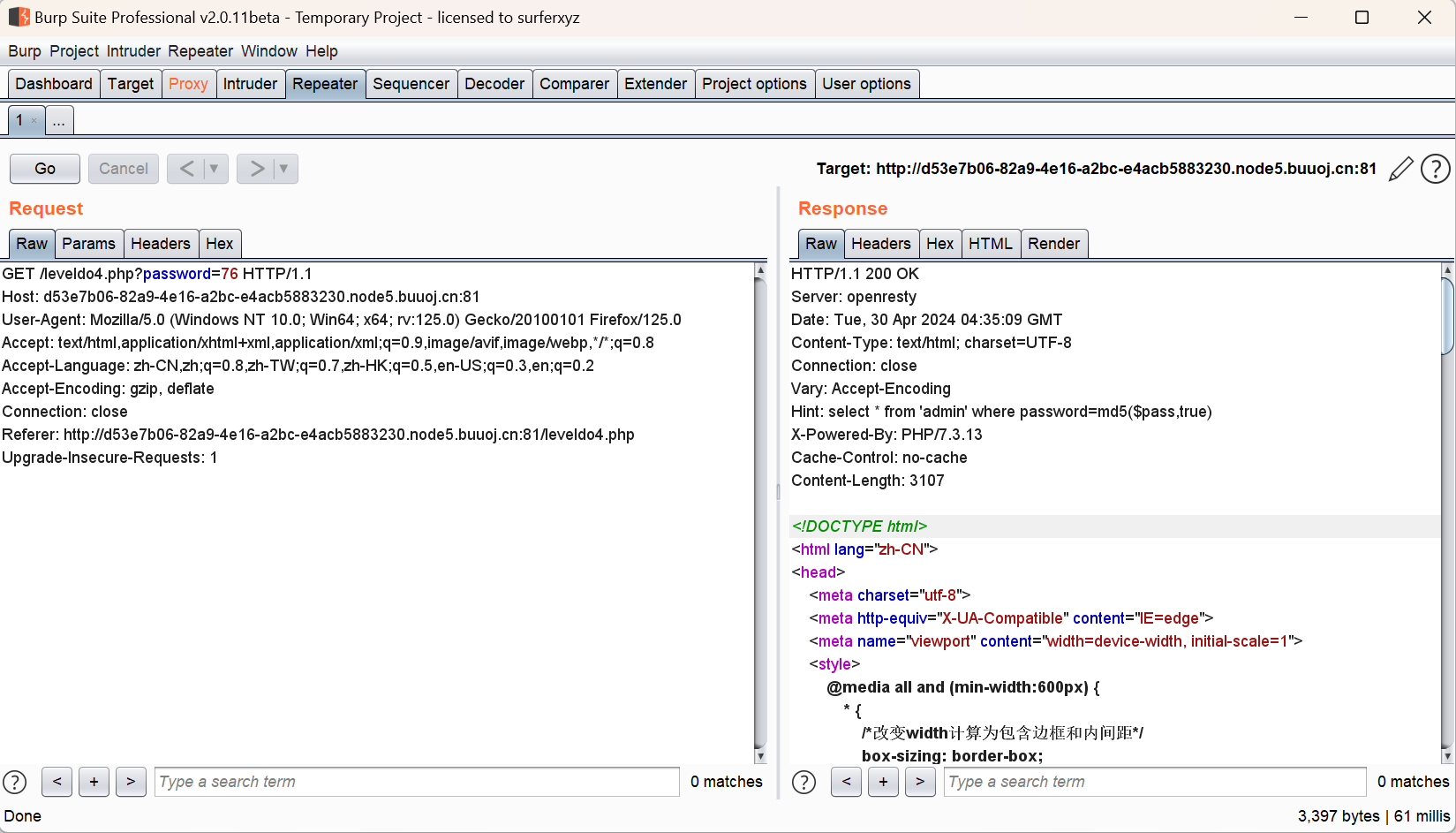Go back in request history with left arrow

(186, 169)
